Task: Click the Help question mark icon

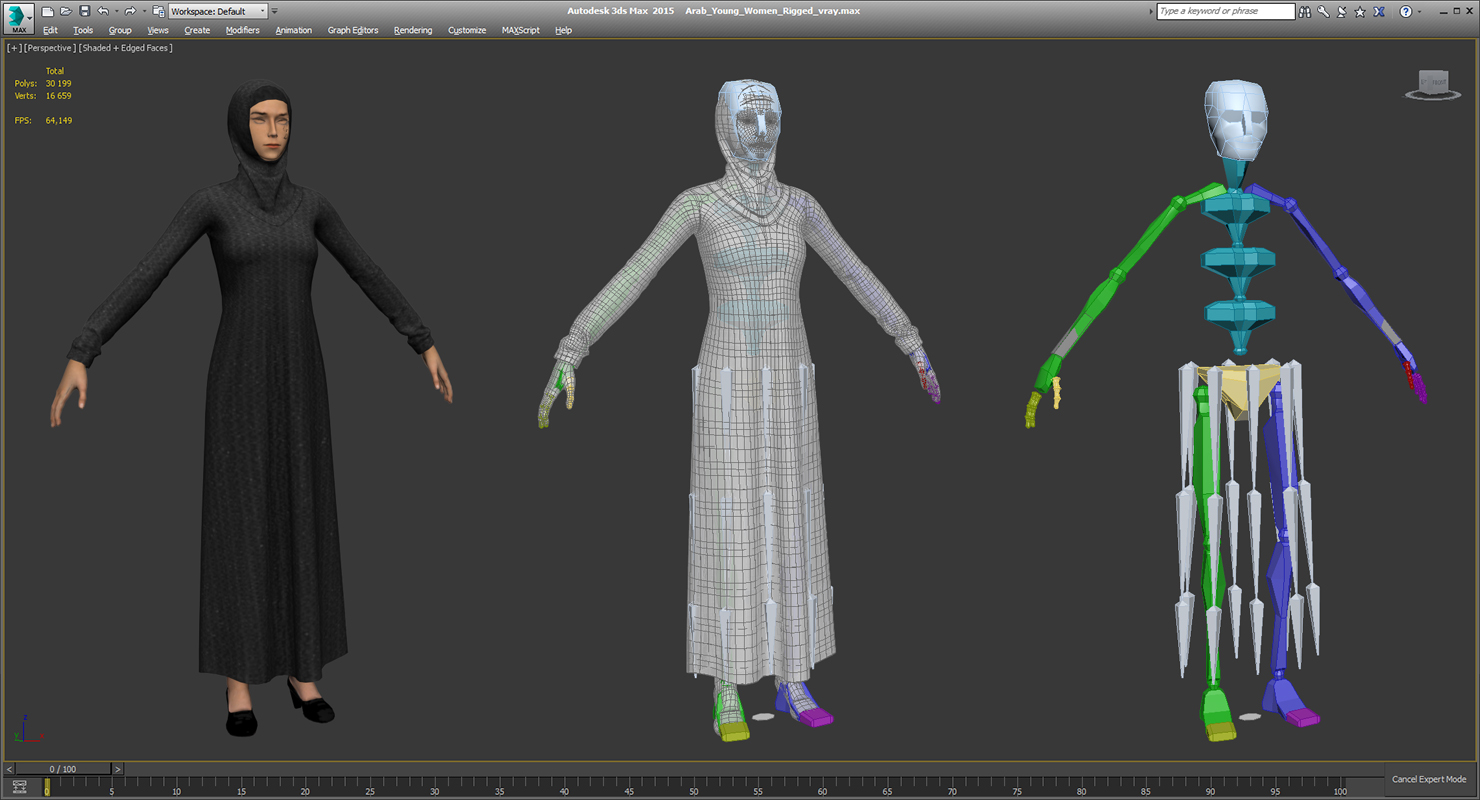Action: [1405, 11]
